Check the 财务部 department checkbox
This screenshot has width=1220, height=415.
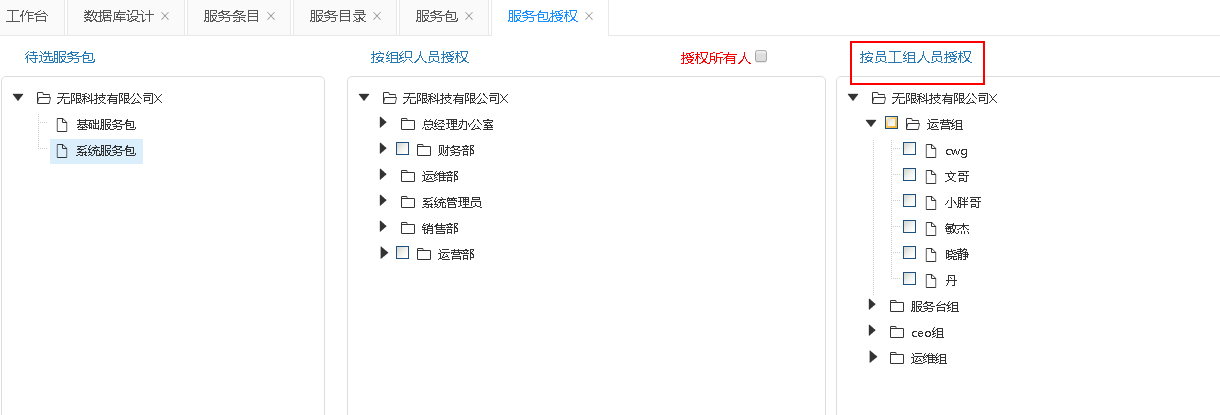pyautogui.click(x=403, y=149)
